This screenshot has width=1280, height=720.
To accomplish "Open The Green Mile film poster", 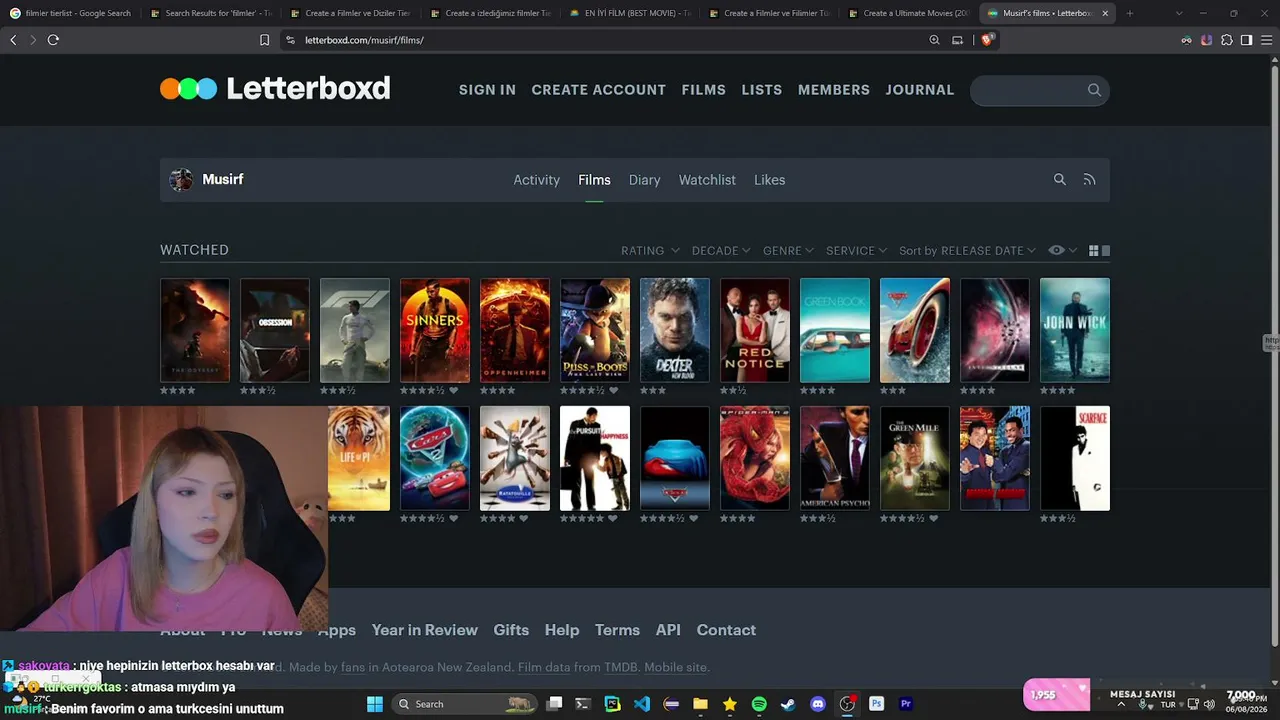I will 915,458.
